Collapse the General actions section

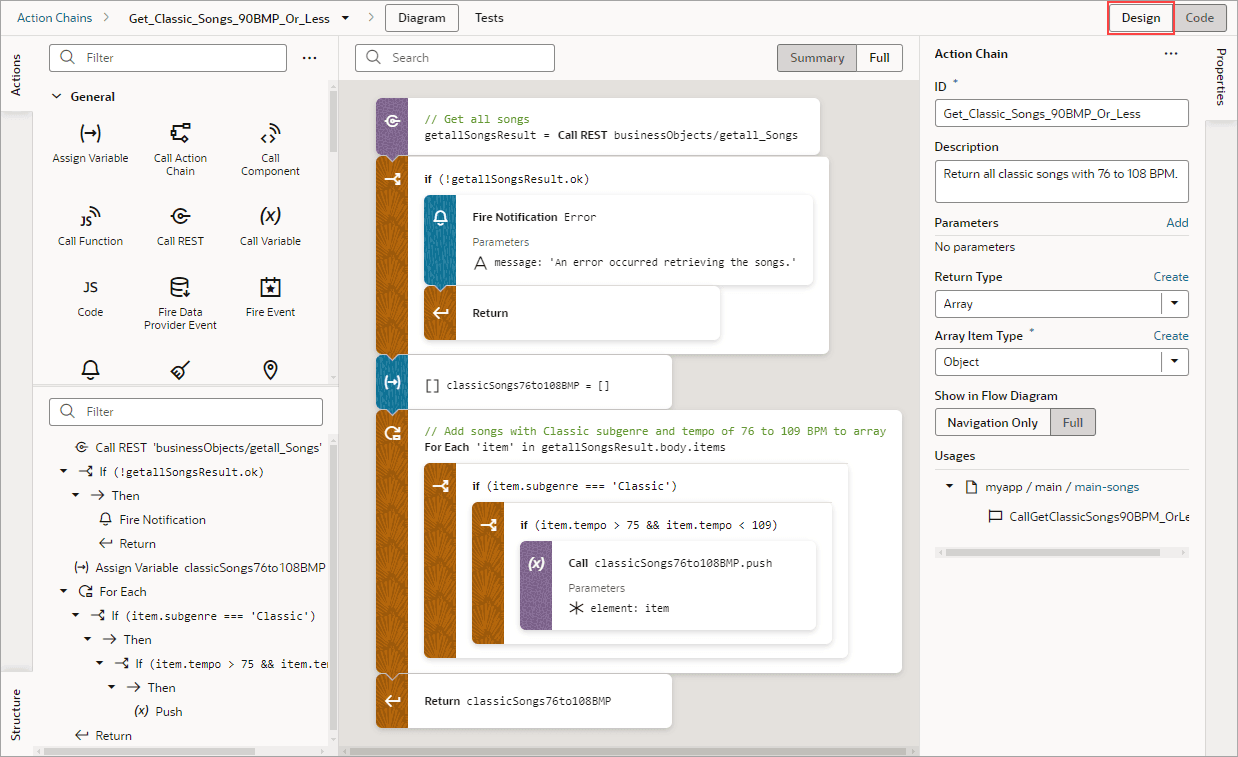click(x=56, y=97)
